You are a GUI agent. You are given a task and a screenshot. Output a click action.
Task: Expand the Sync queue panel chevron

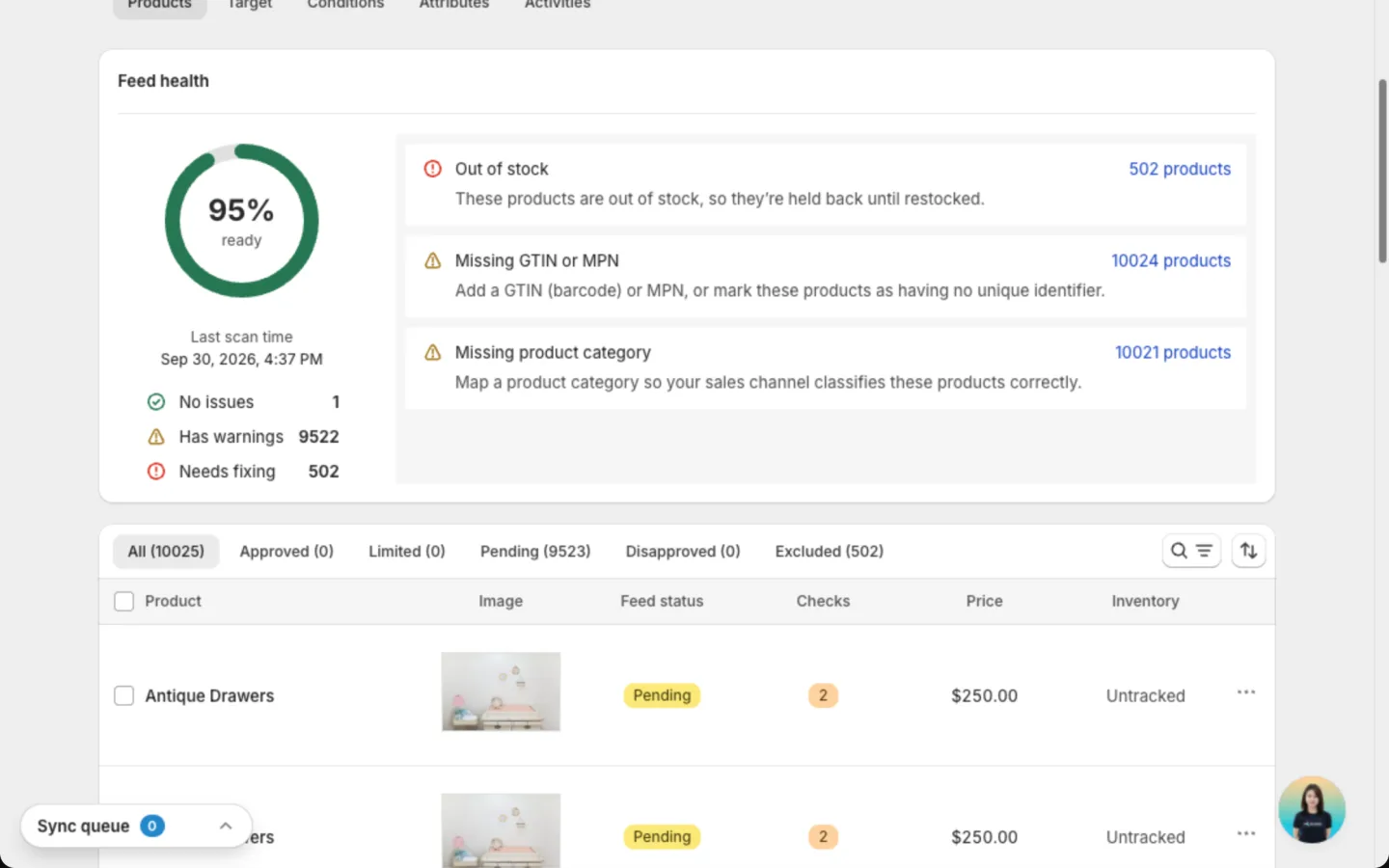(226, 826)
